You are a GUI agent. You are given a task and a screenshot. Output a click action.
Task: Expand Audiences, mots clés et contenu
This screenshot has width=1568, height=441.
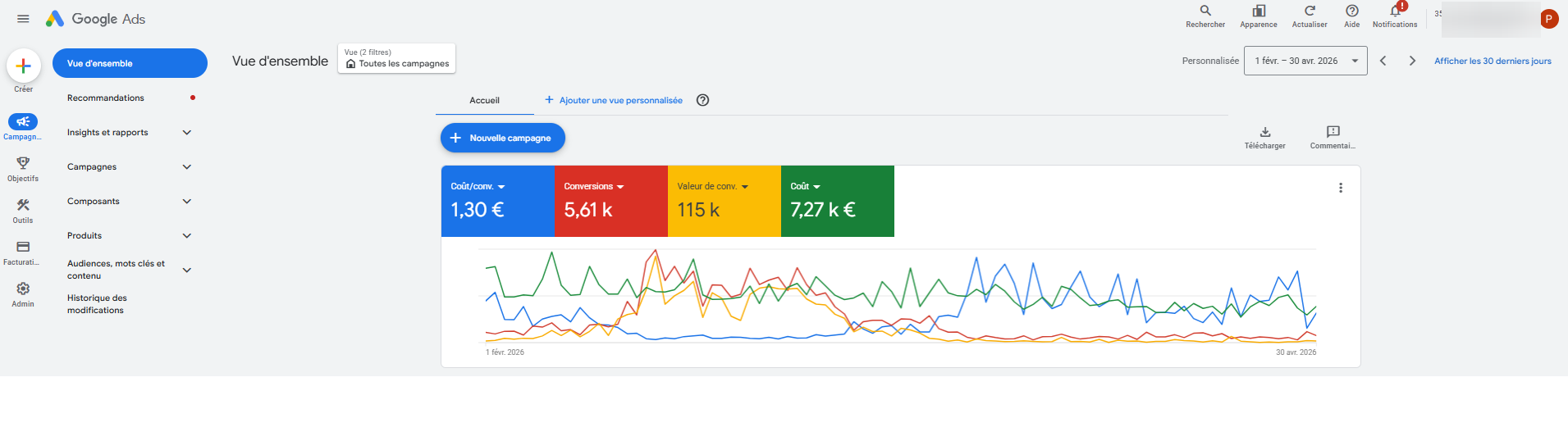point(187,270)
